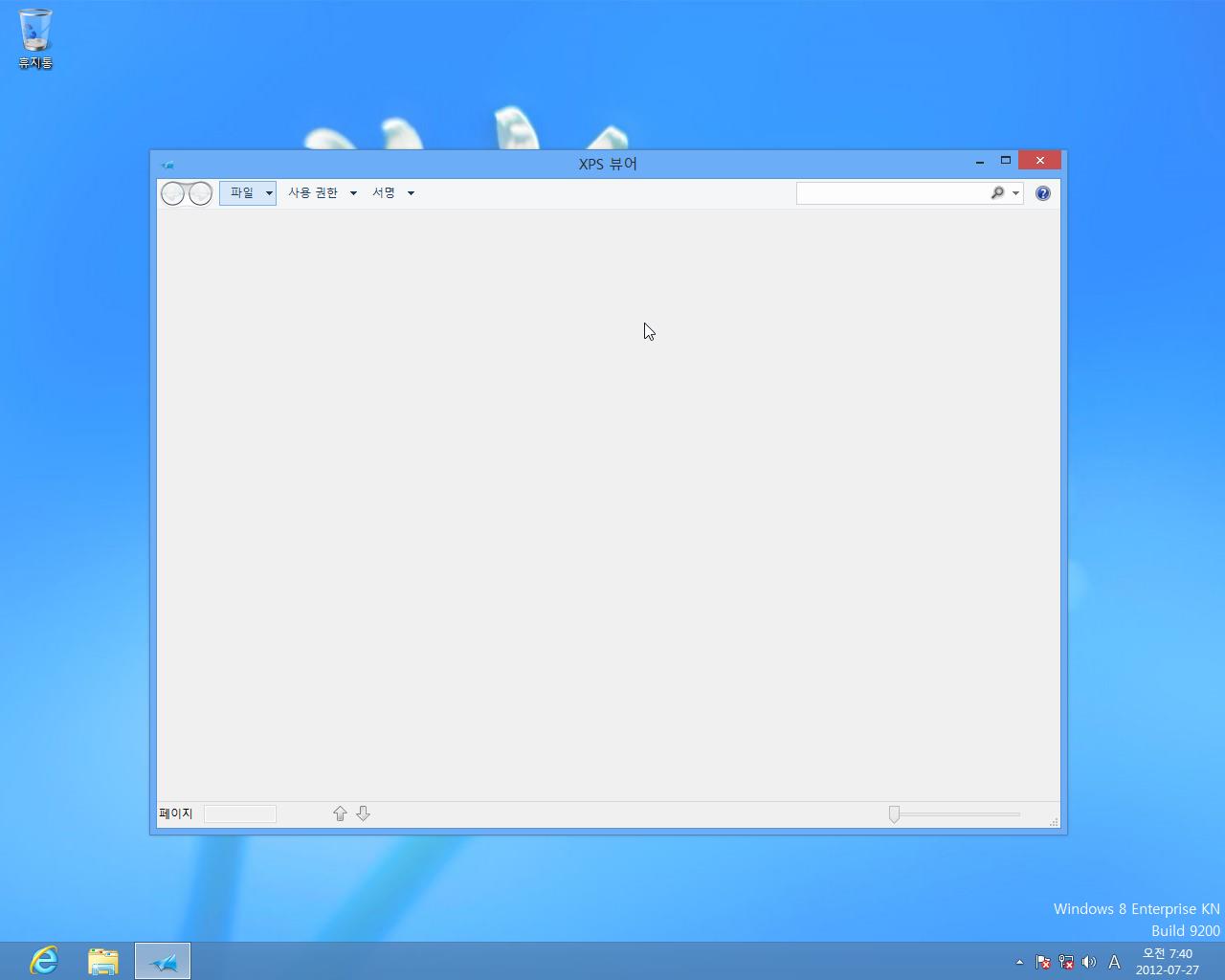Maximize the XPS 뷰어 window
The height and width of the screenshot is (980, 1225).
[x=1006, y=161]
